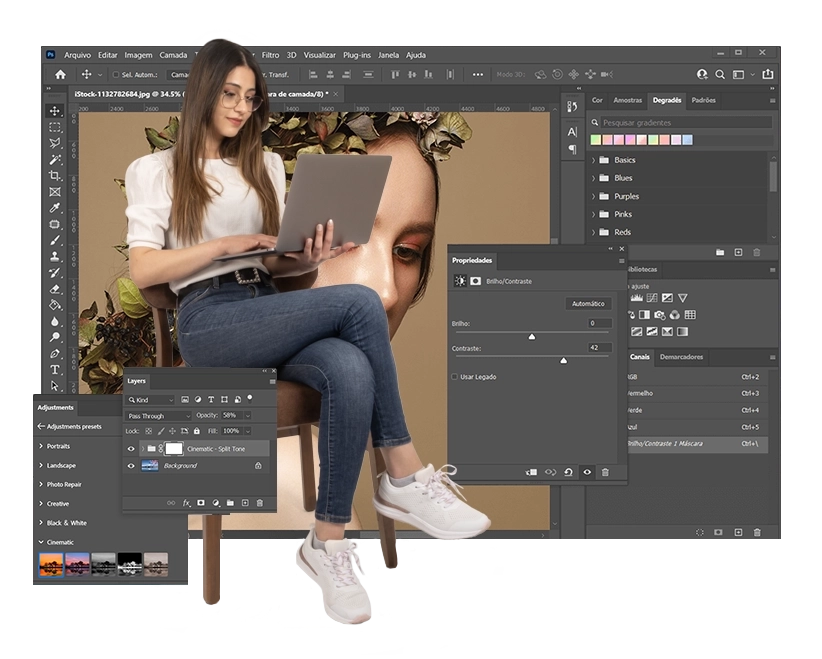The width and height of the screenshot is (822, 659).
Task: Expand the Reds gradient folder
Action: (596, 231)
